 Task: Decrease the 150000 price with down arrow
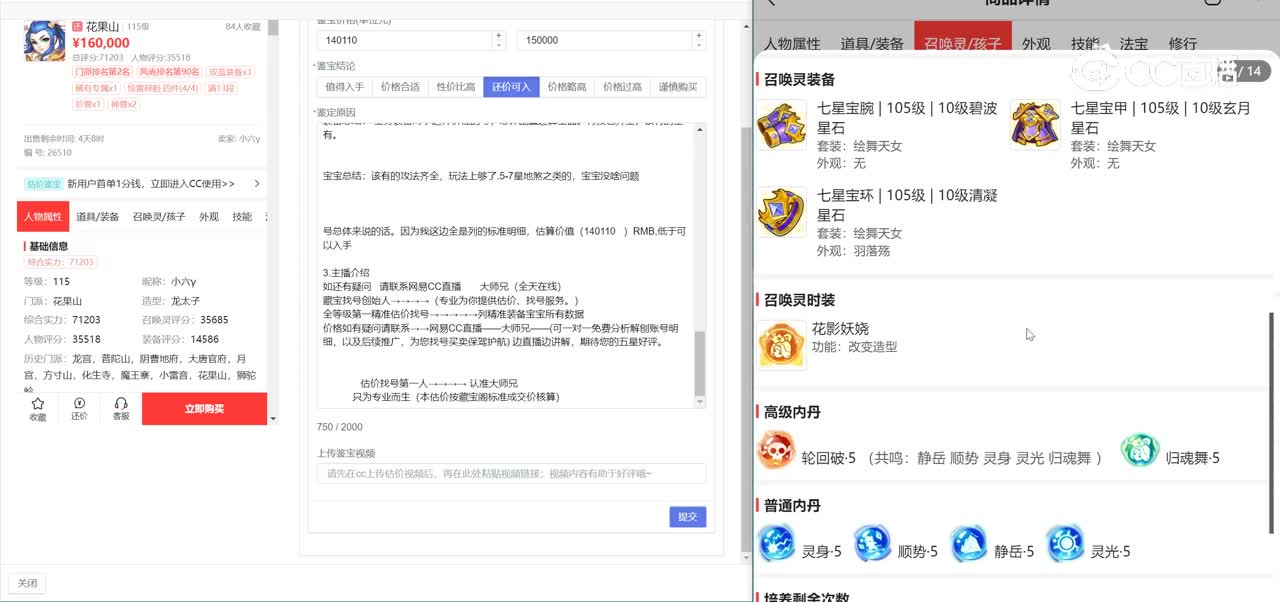point(699,45)
